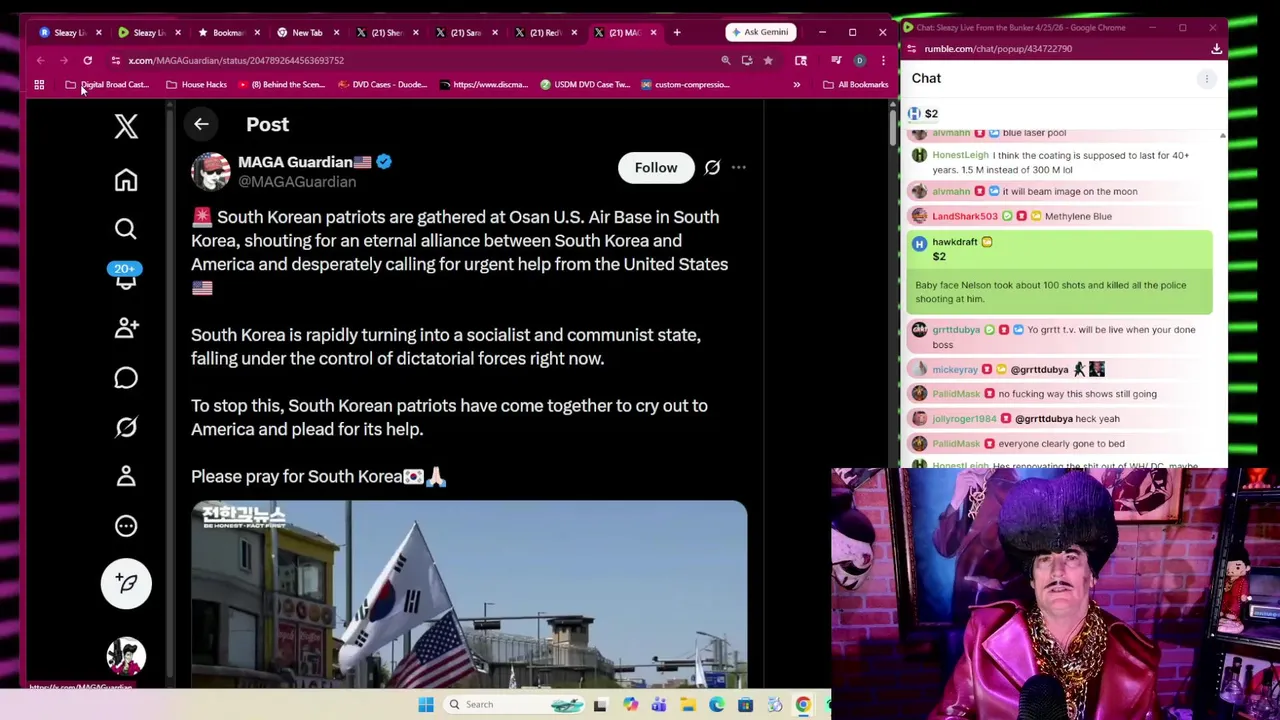Switch to the (21) Sara X tab
This screenshot has width=1280, height=720.
tap(465, 32)
